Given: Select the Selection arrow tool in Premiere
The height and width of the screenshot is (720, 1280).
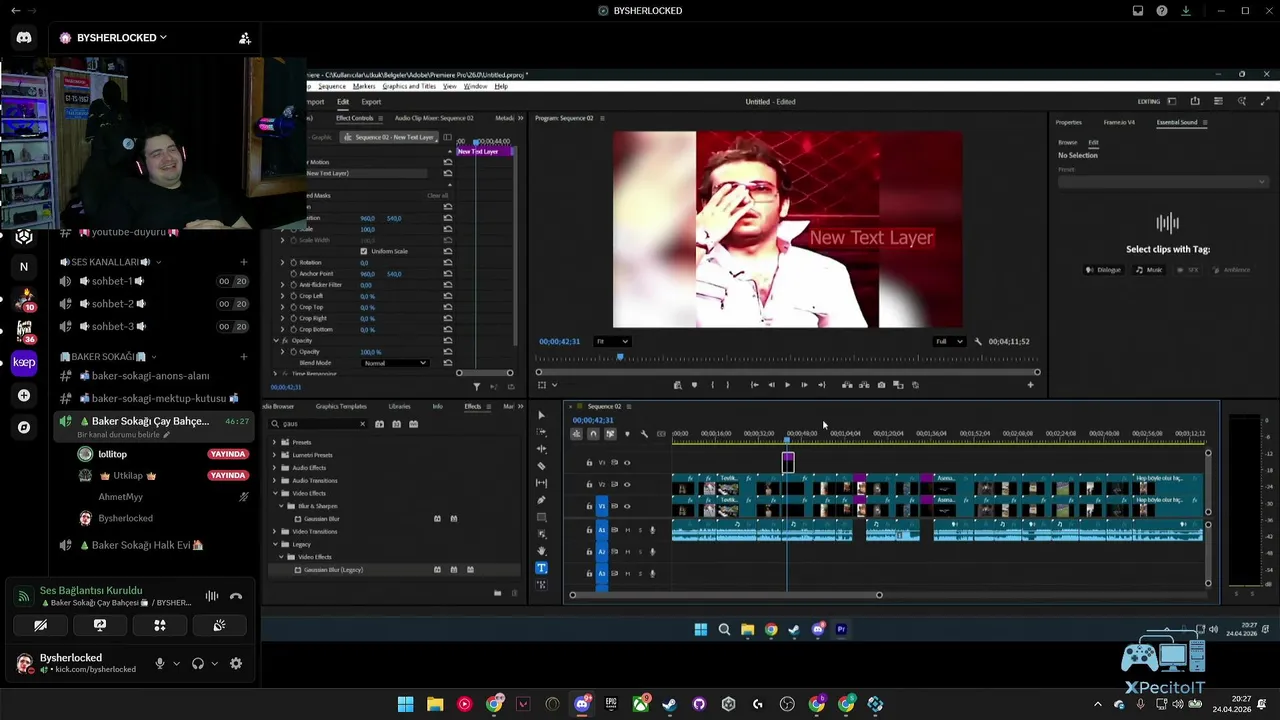Looking at the screenshot, I should 541,415.
